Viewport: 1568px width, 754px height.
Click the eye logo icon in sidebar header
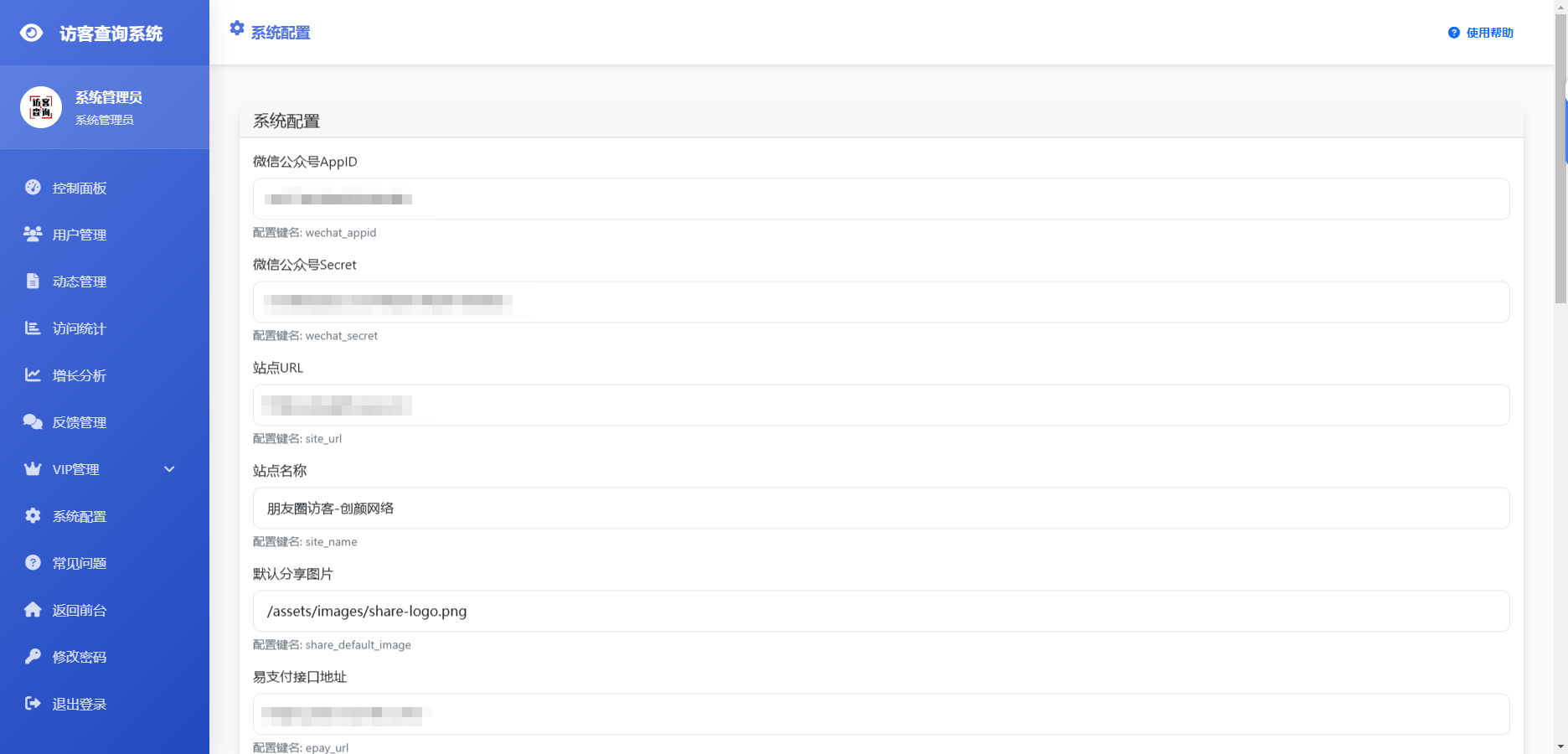coord(31,33)
